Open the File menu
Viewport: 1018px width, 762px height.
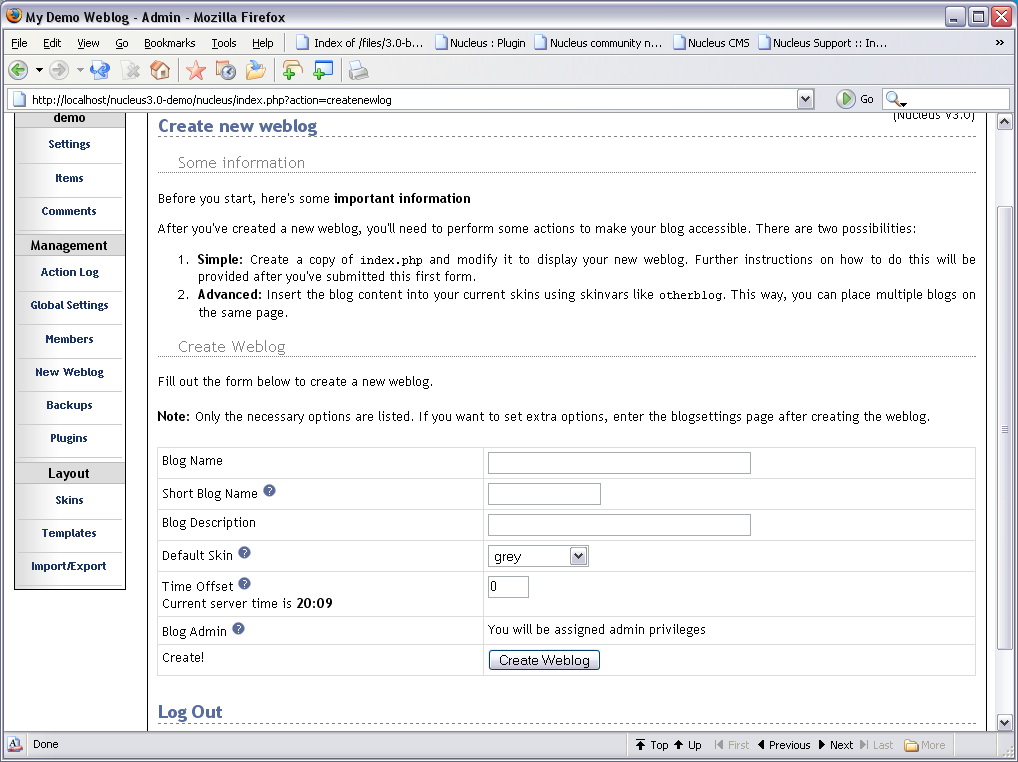[x=19, y=43]
